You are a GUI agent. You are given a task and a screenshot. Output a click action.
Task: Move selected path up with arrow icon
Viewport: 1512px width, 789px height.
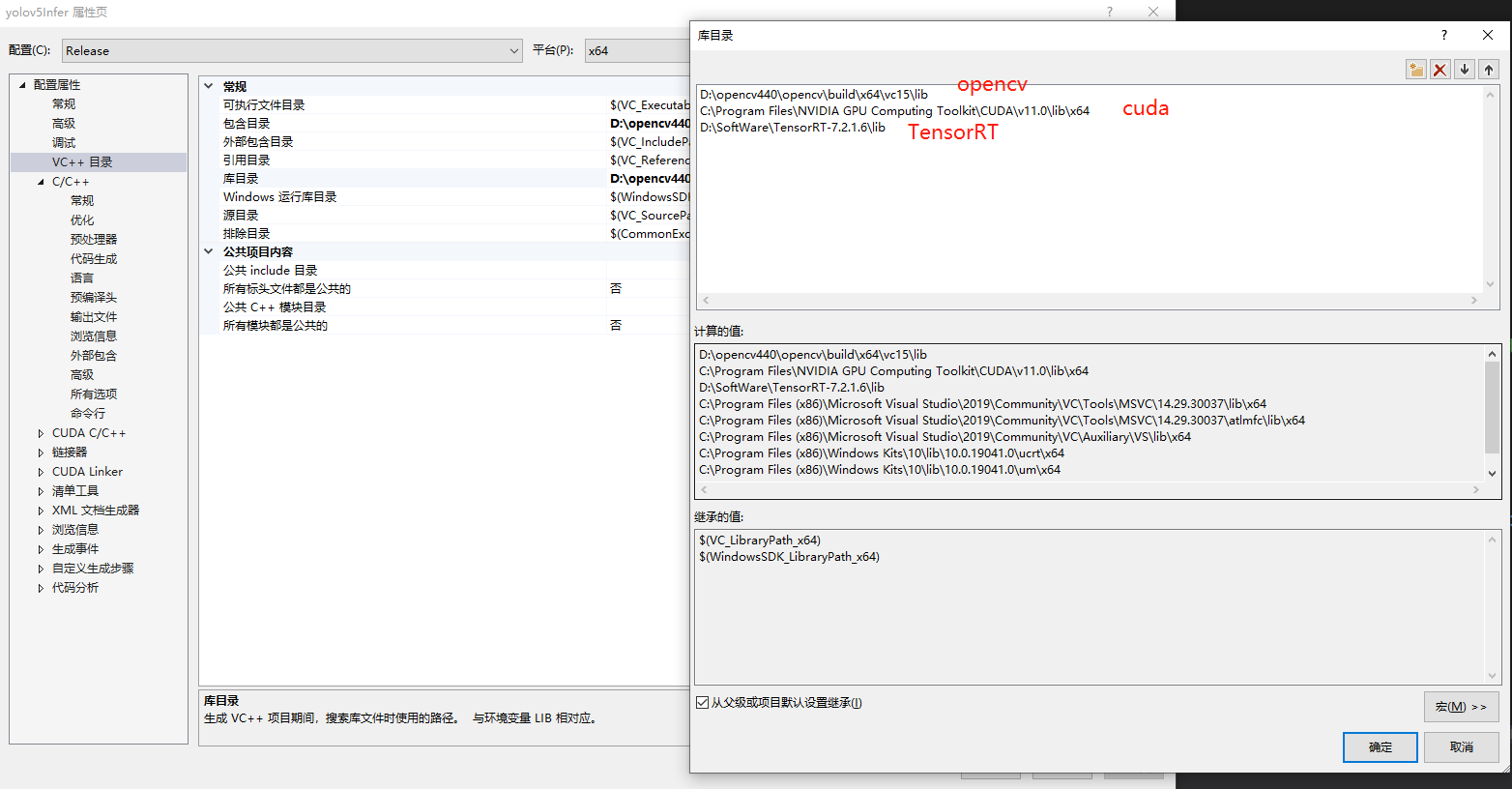1489,70
